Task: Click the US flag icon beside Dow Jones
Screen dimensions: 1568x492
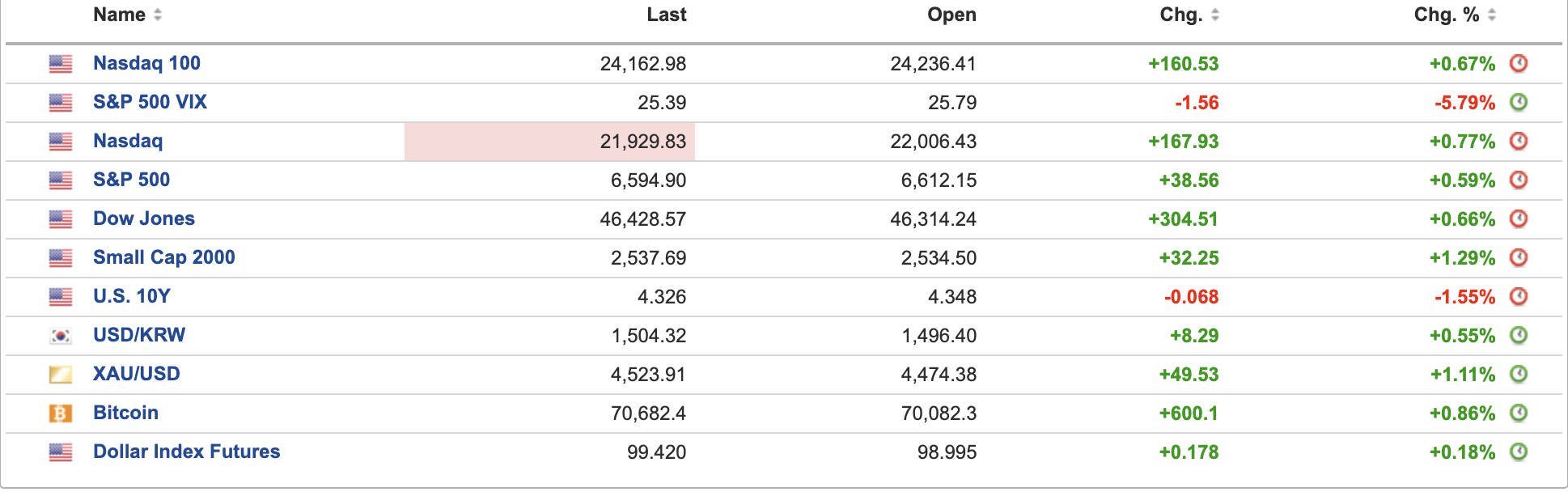Action: click(61, 219)
